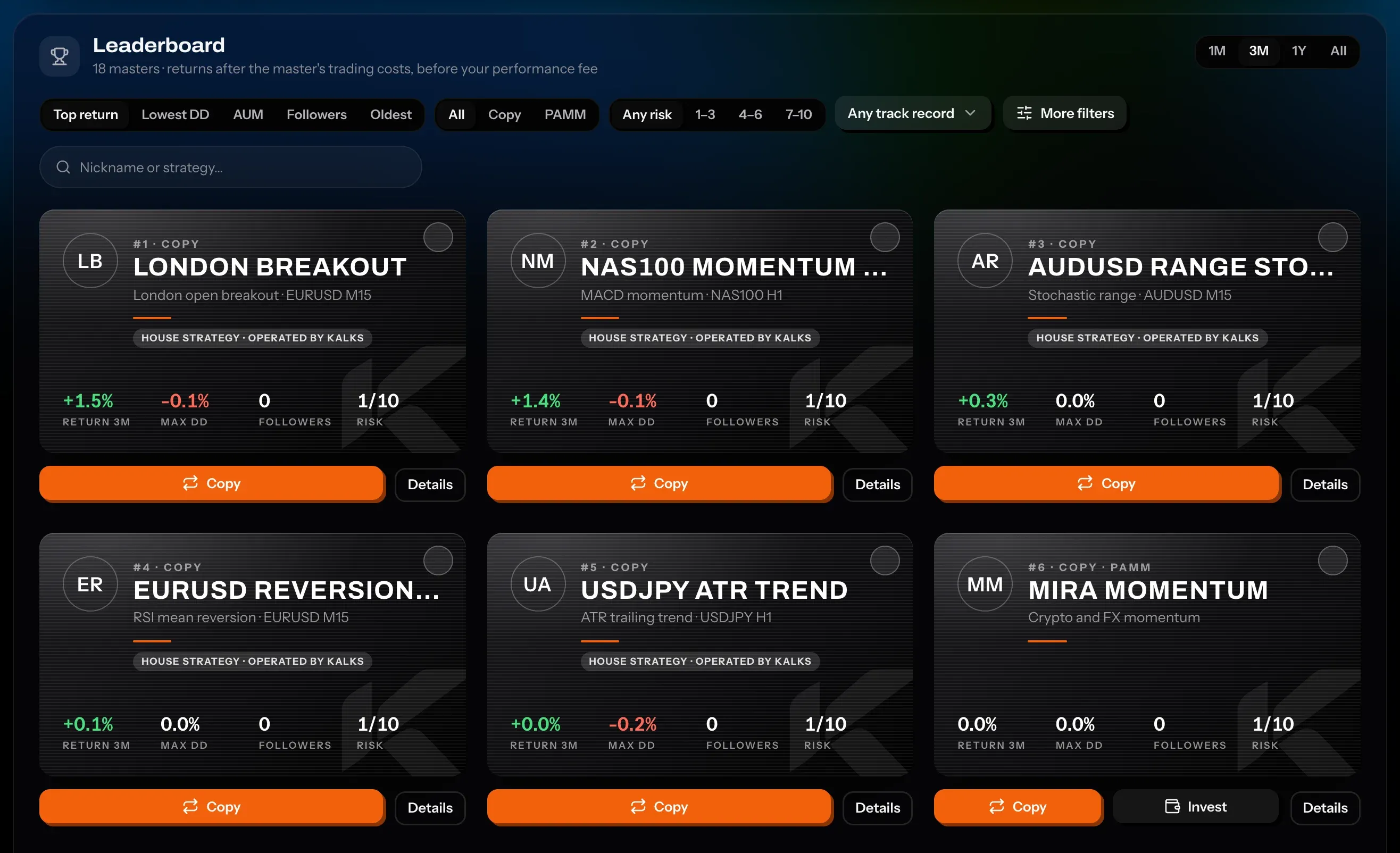1400x853 pixels.
Task: Sort by Lowest DD
Action: coord(175,115)
